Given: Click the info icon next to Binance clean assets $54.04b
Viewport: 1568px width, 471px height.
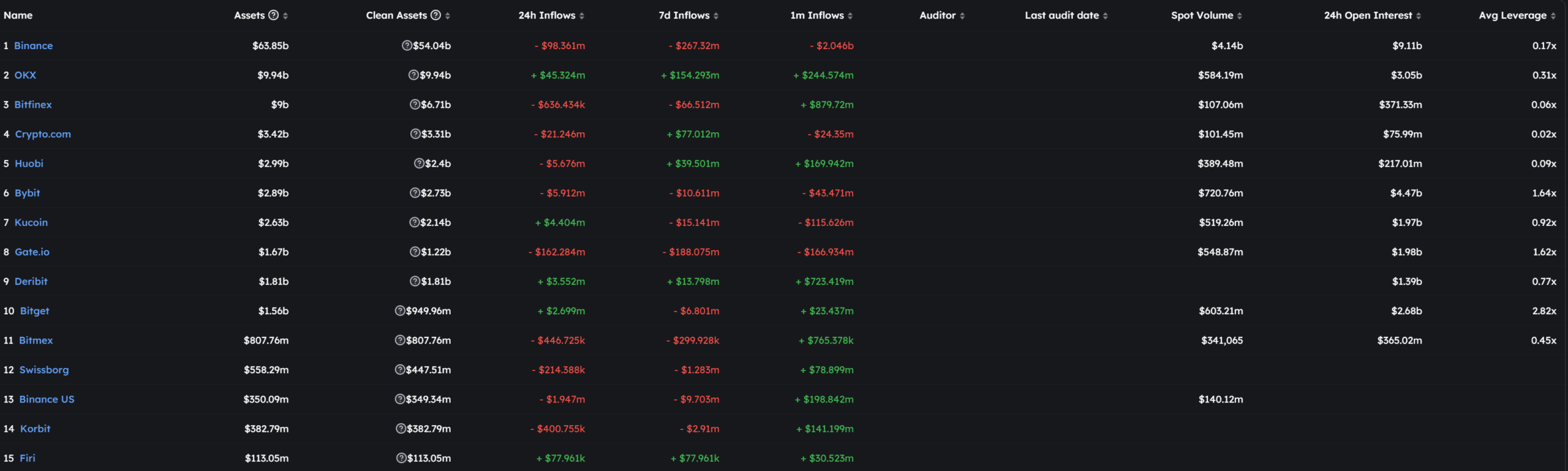Looking at the screenshot, I should click(407, 45).
